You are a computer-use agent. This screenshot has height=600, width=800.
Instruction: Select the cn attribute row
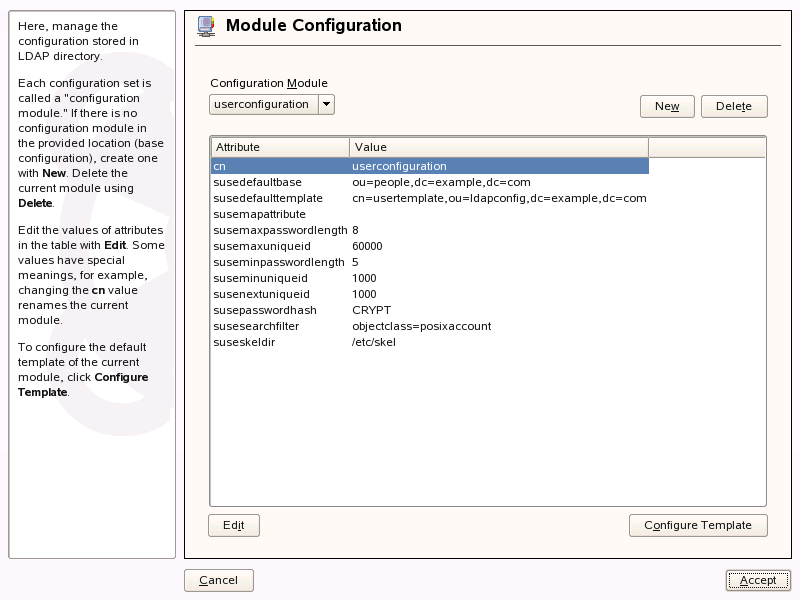[x=429, y=166]
